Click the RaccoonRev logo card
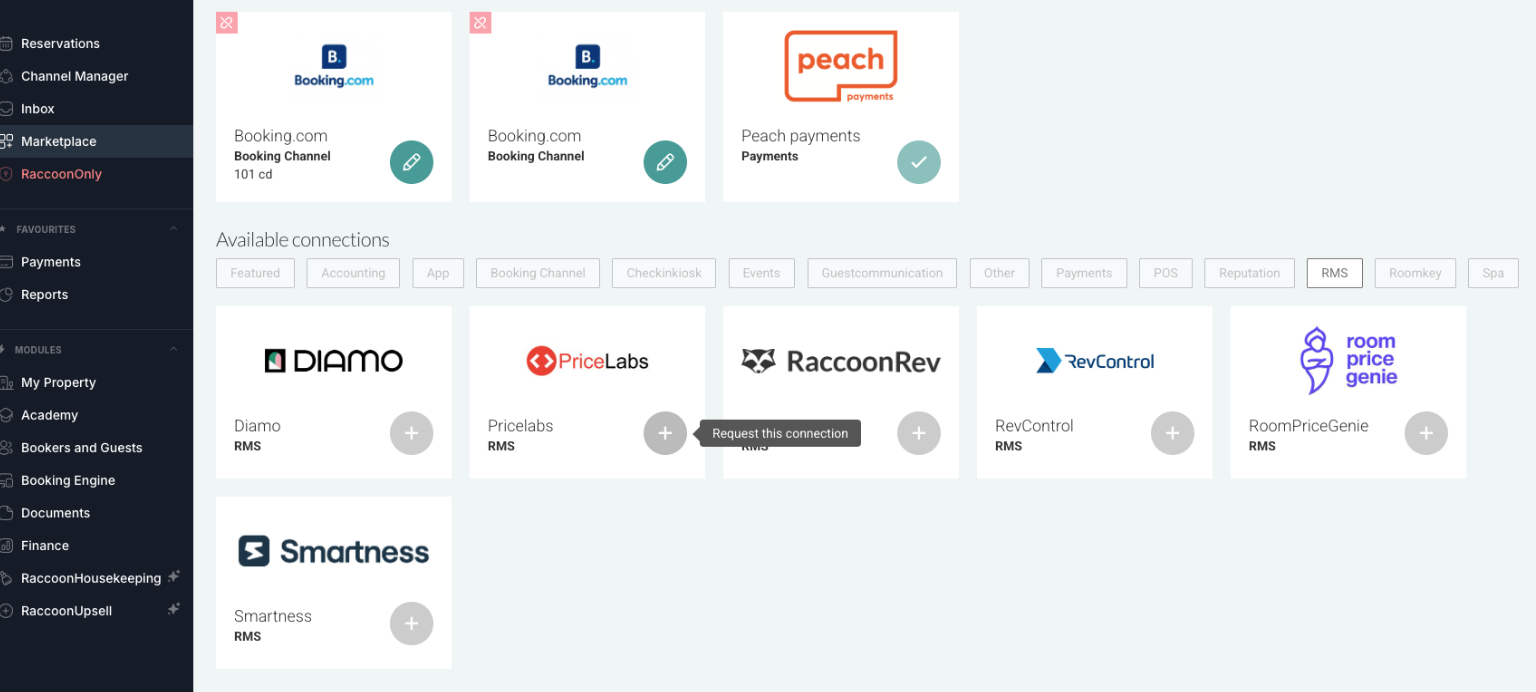This screenshot has width=1536, height=692. click(x=840, y=361)
